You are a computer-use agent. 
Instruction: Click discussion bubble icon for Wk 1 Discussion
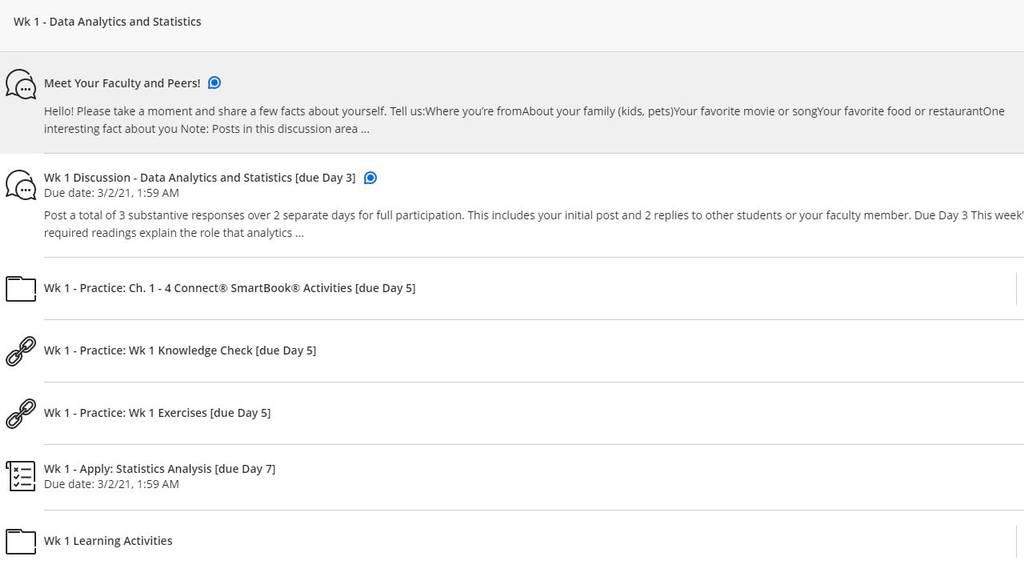(x=21, y=185)
